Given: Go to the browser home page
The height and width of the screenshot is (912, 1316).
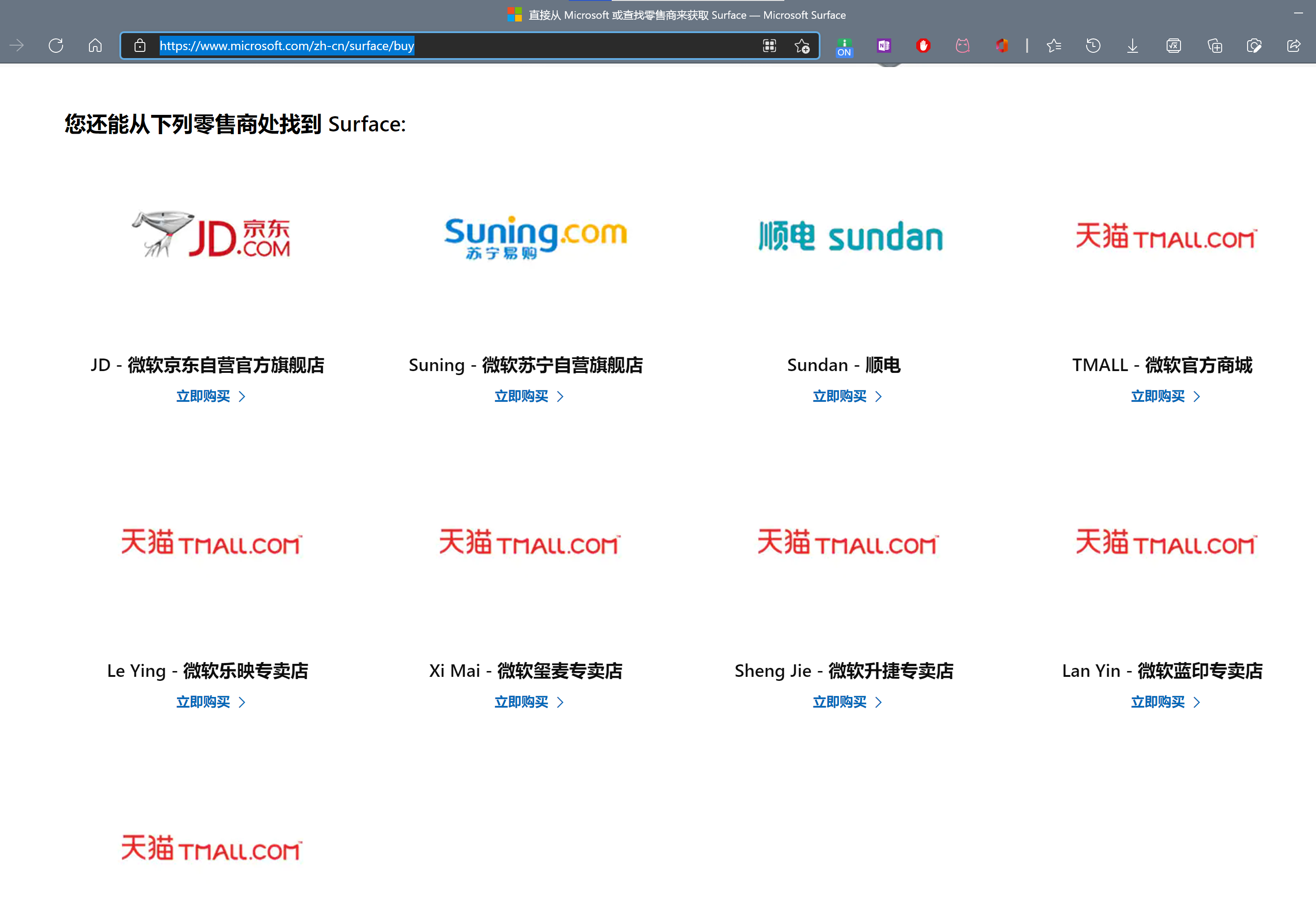Looking at the screenshot, I should tap(95, 46).
